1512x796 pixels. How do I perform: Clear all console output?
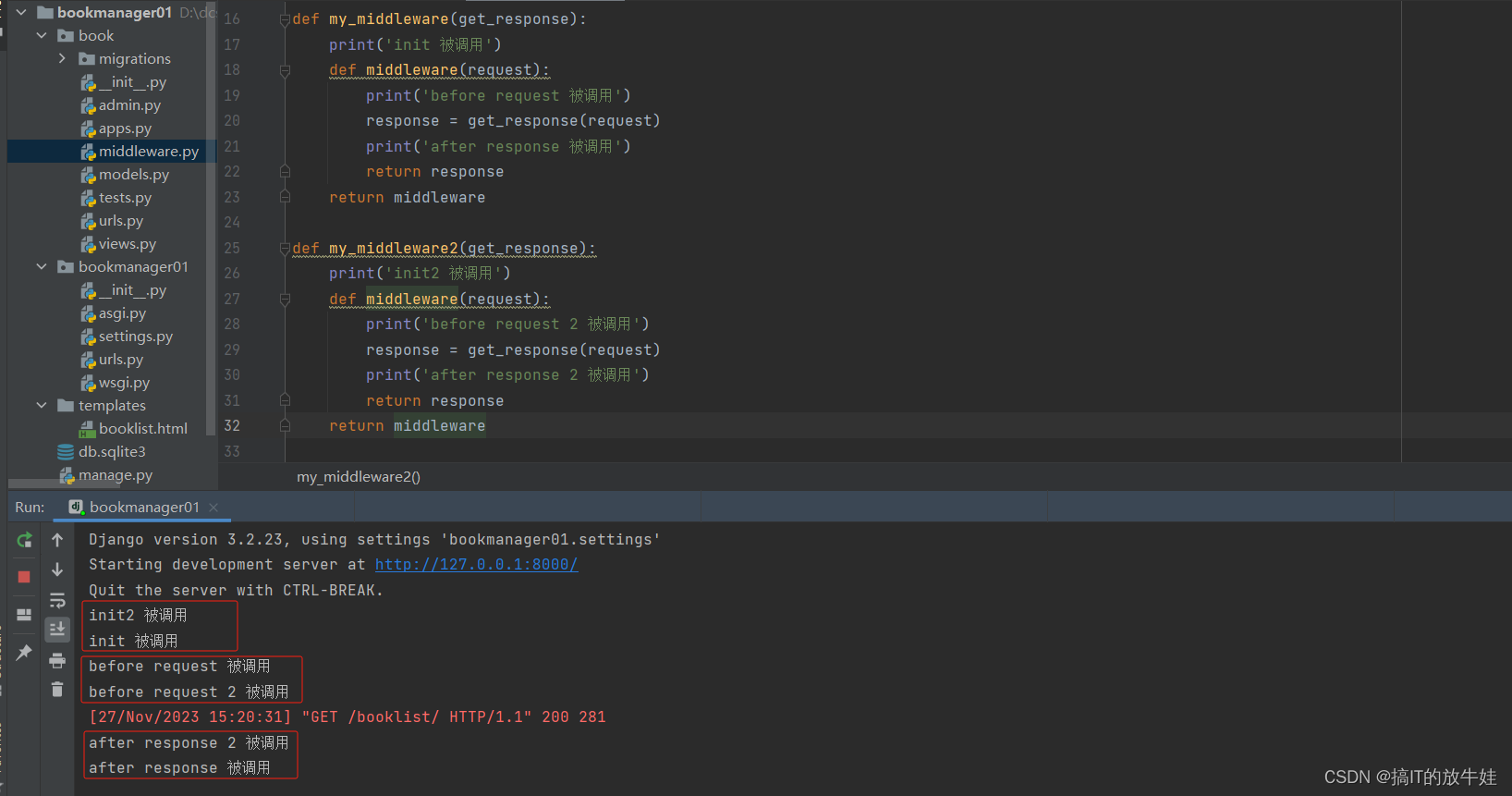tap(57, 690)
